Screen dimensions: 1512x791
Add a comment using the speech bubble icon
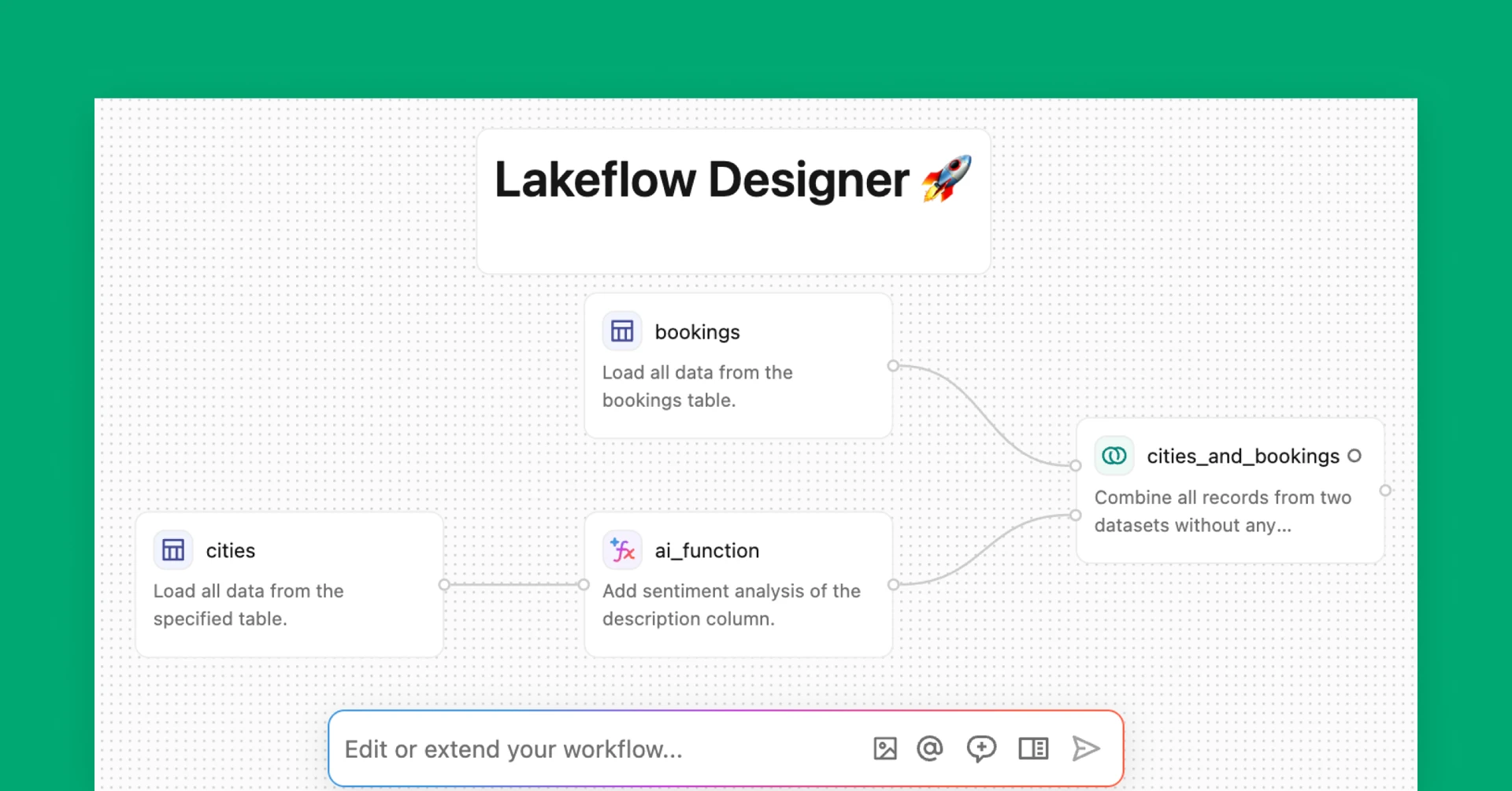[981, 748]
